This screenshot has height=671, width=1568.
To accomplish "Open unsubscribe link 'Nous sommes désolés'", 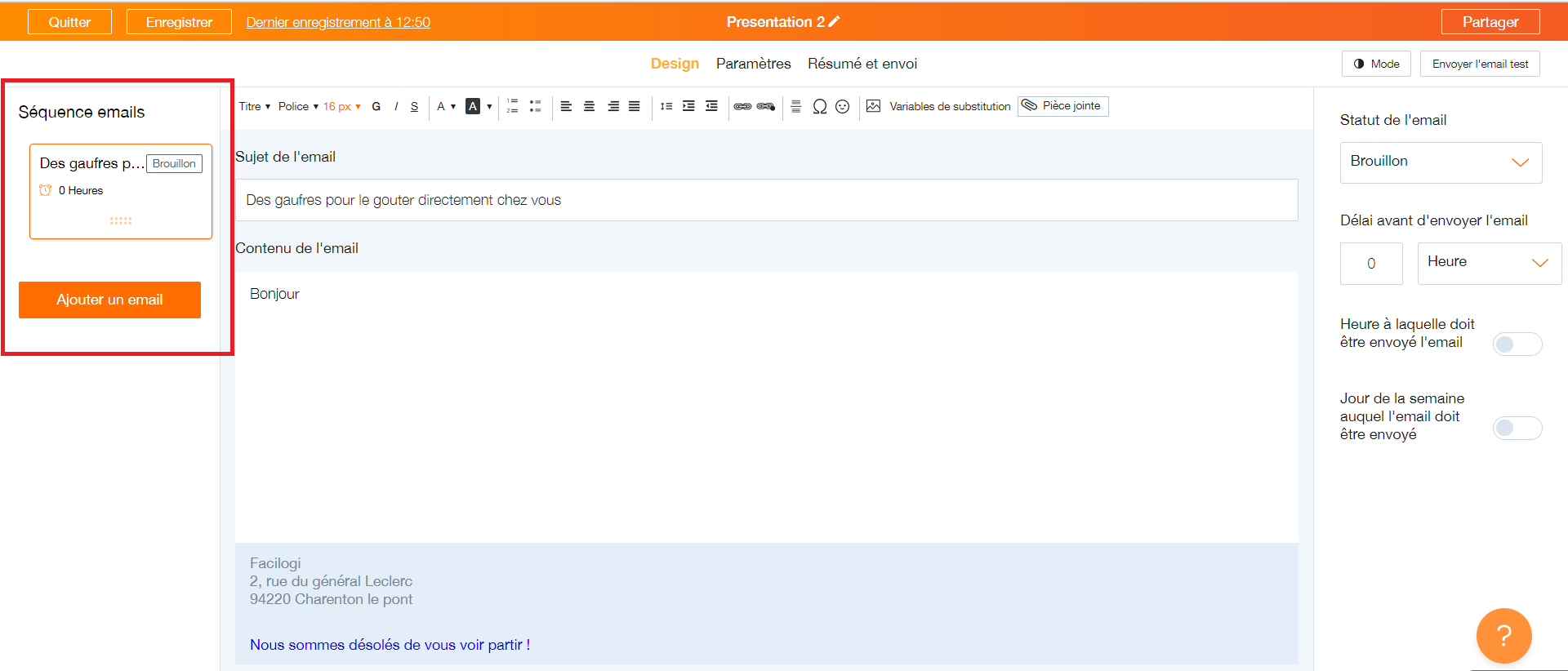I will click(x=390, y=645).
